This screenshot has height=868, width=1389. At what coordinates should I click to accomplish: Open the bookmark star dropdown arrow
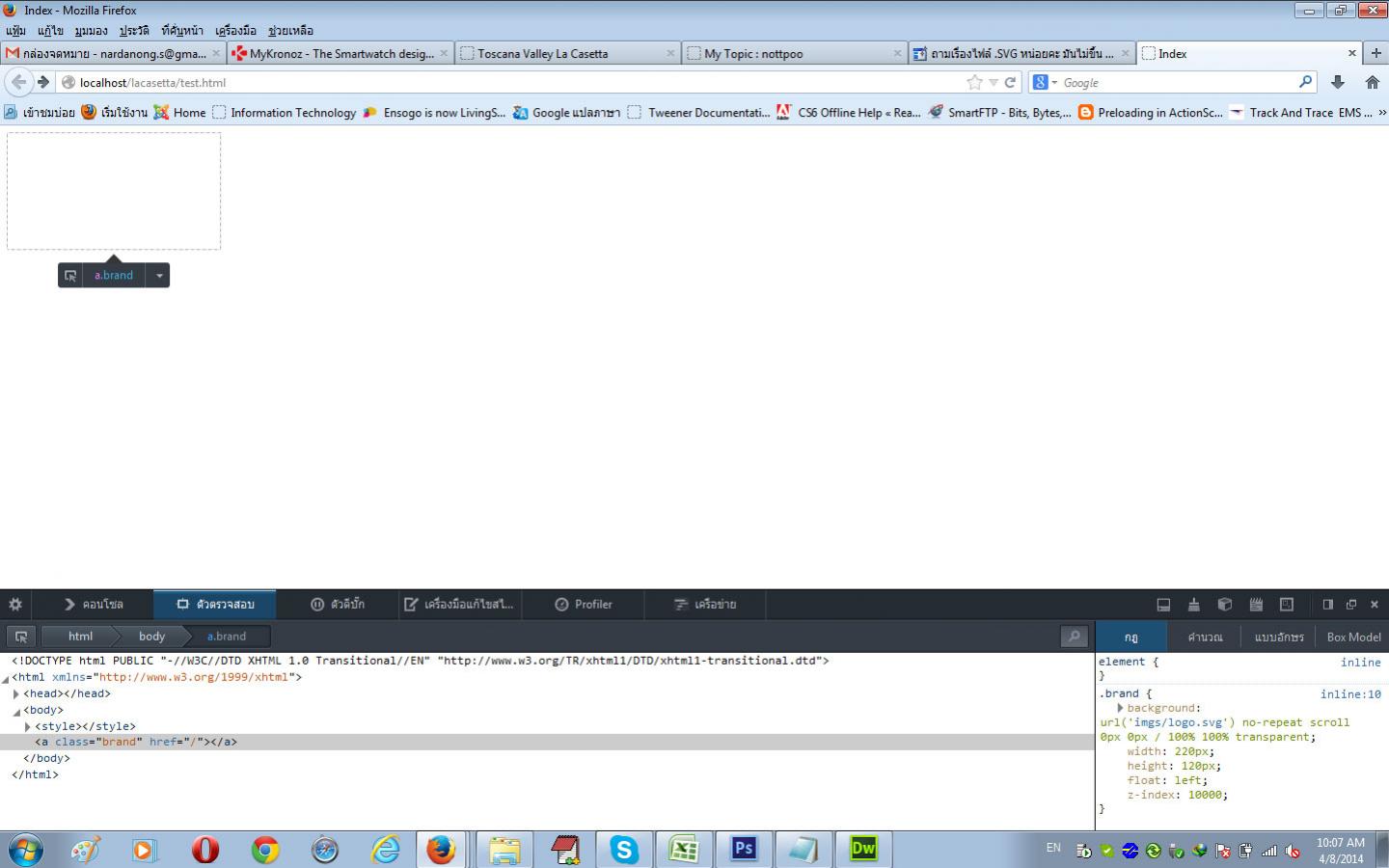993,83
